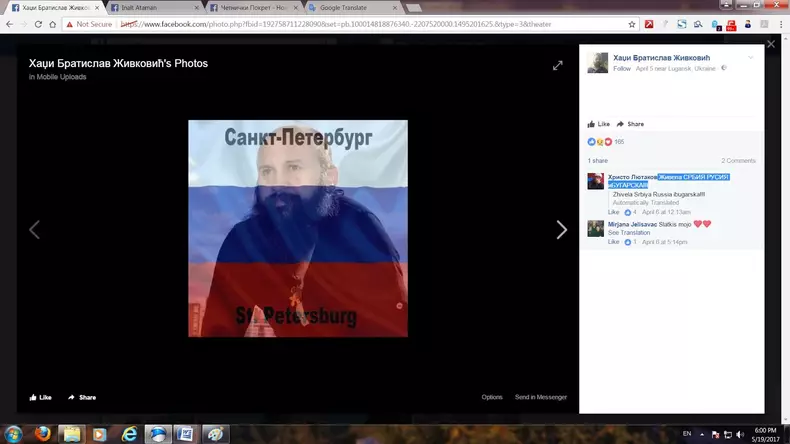The width and height of the screenshot is (790, 444).
Task: Click the Windows Start button
Action: coord(12,434)
